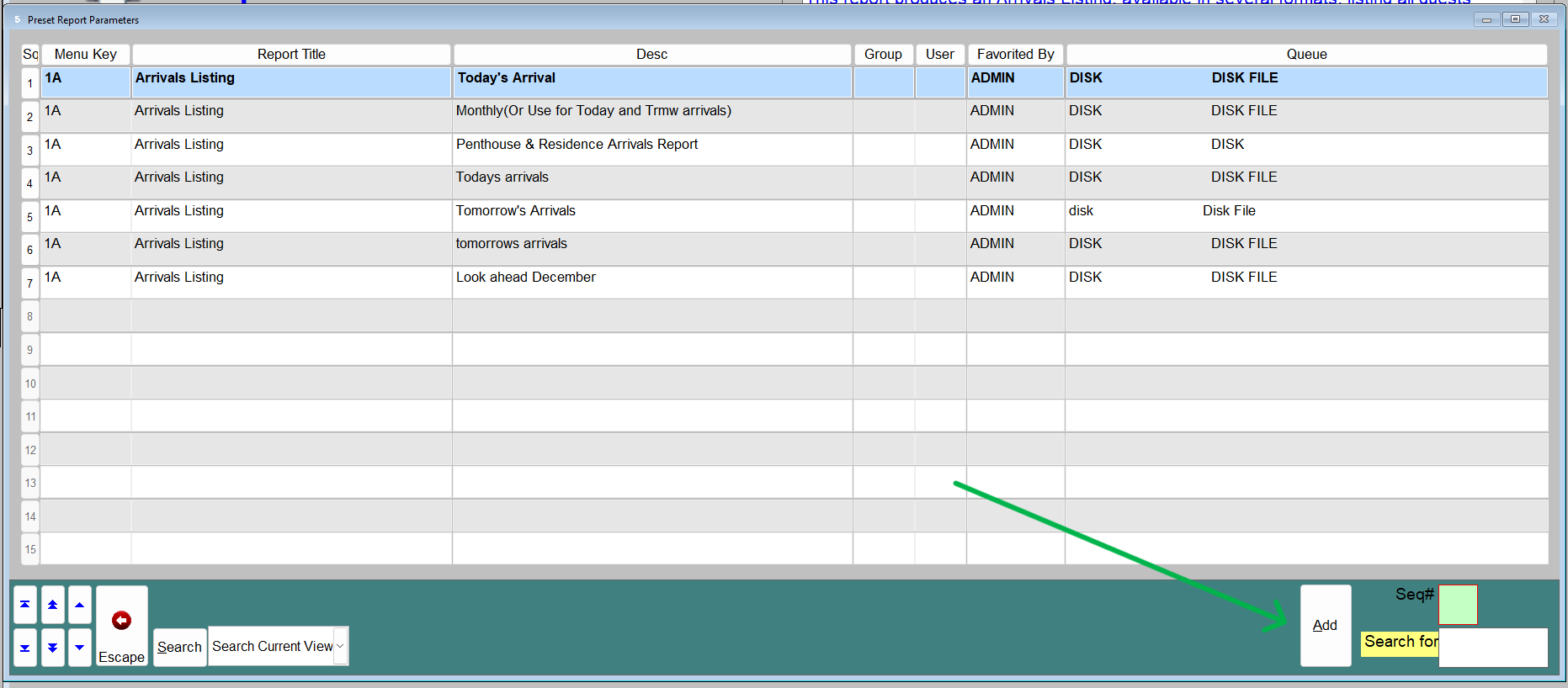
Task: Move up one row with single up arrow
Action: pos(79,605)
